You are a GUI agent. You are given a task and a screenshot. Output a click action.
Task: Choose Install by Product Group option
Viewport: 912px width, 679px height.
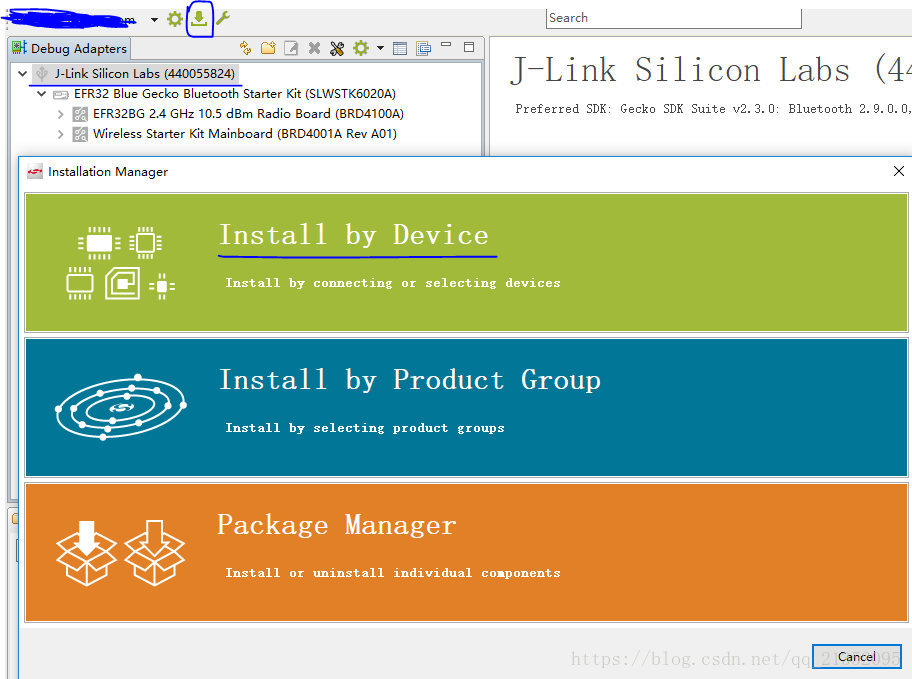click(x=466, y=407)
